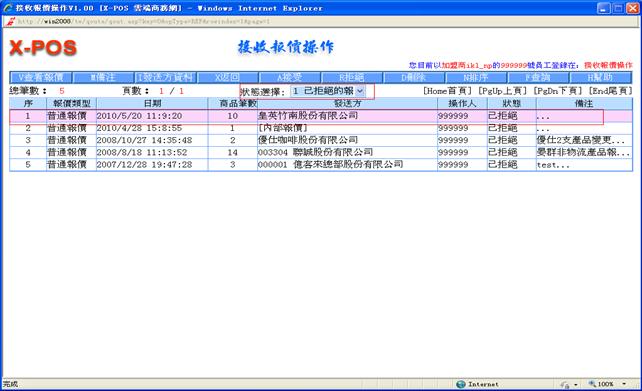Click the X-POS logo

43,48
